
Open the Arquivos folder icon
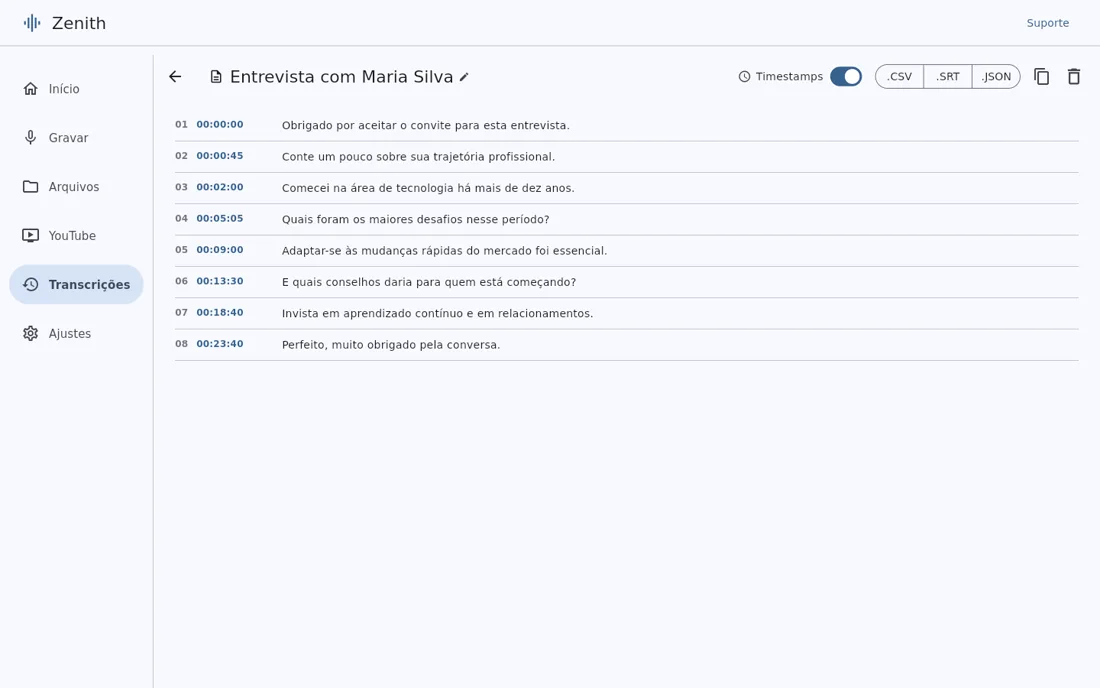30,187
